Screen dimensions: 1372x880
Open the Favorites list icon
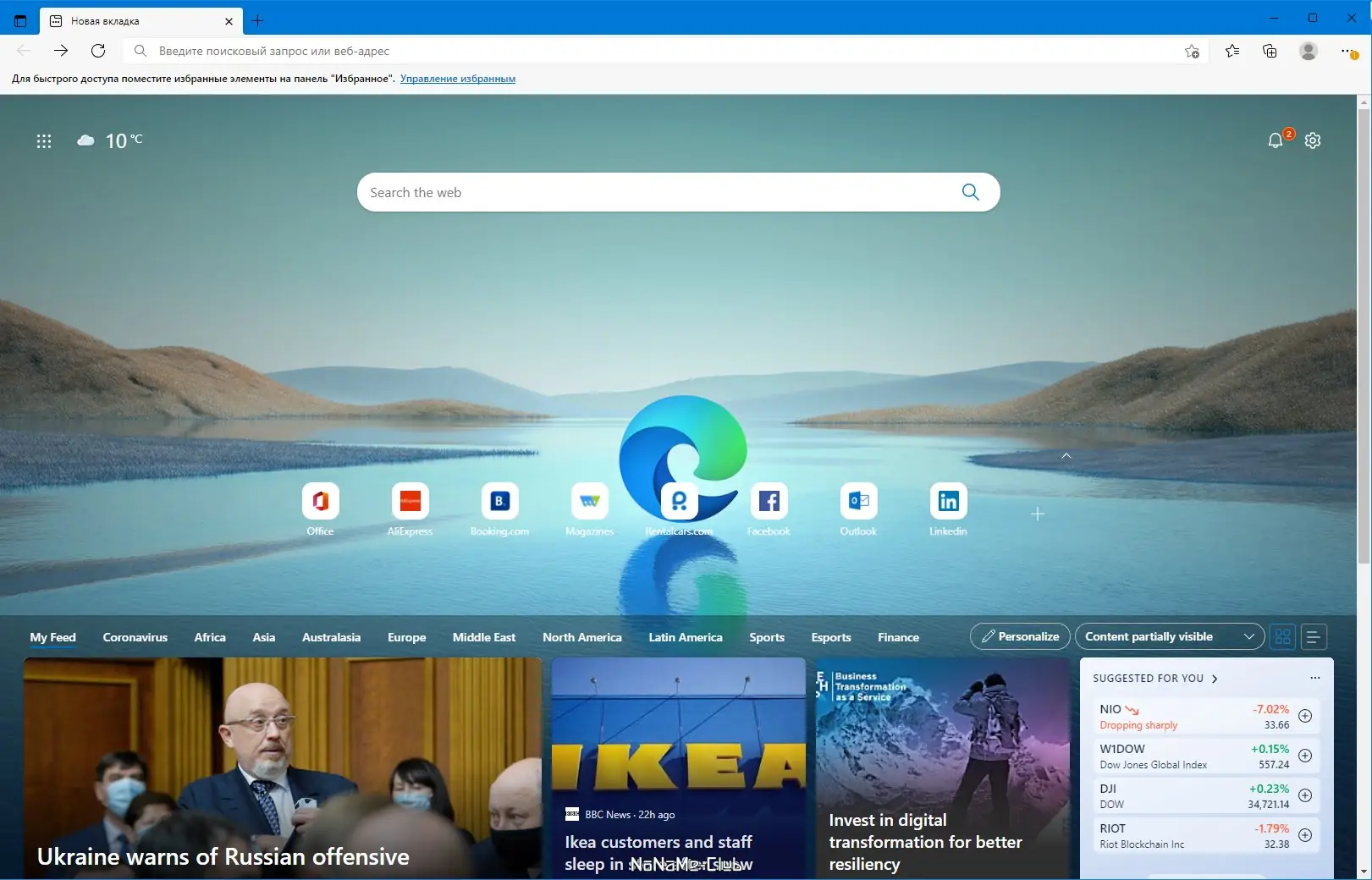pos(1232,51)
